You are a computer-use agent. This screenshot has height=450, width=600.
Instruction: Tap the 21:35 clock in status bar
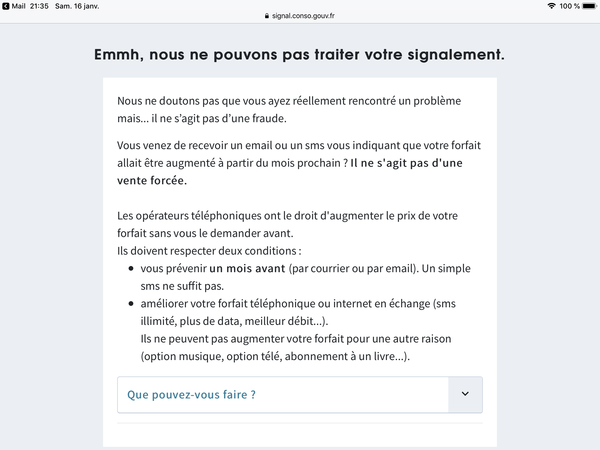38,6
